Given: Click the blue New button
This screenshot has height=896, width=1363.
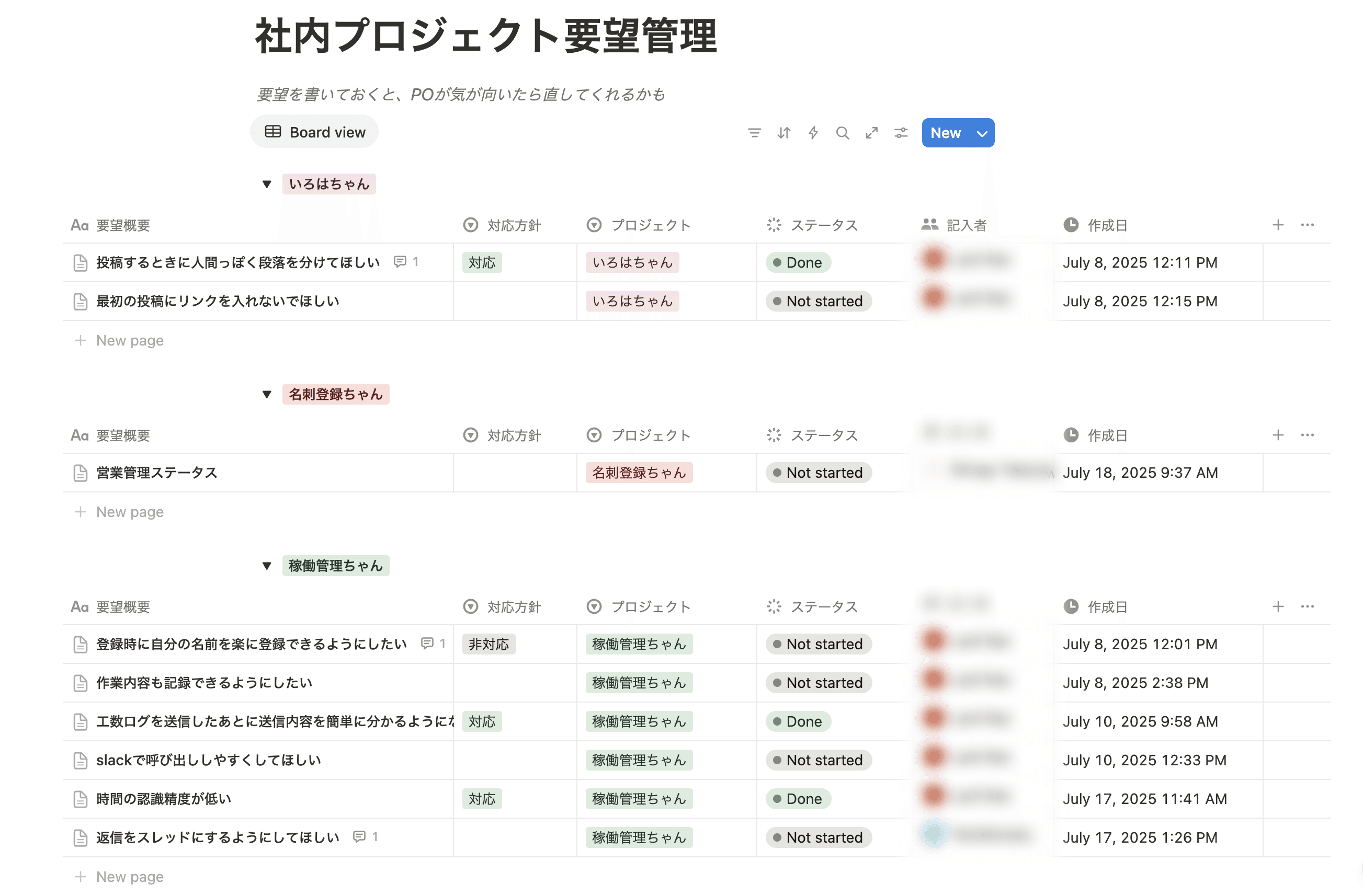Looking at the screenshot, I should click(x=945, y=133).
